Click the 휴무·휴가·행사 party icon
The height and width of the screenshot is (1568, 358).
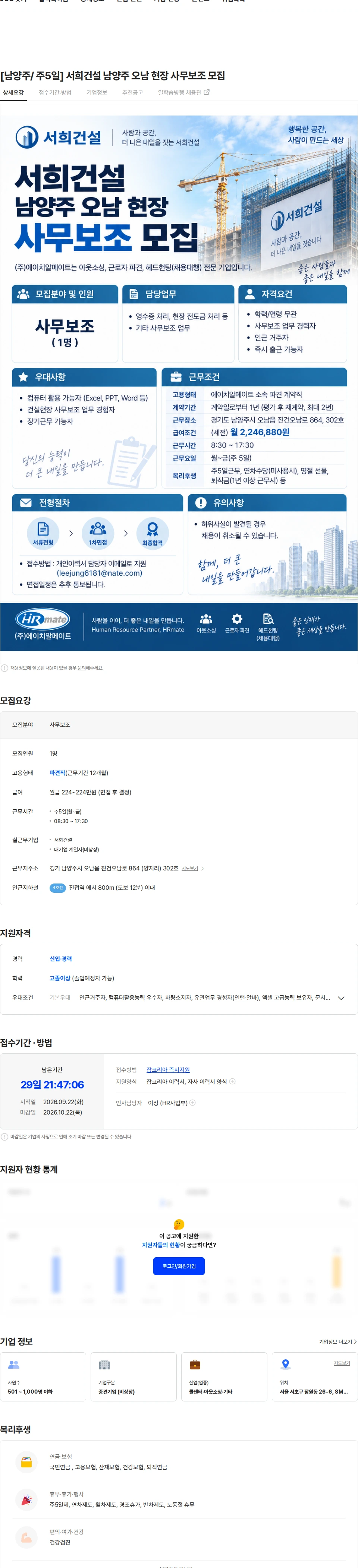point(26,1500)
